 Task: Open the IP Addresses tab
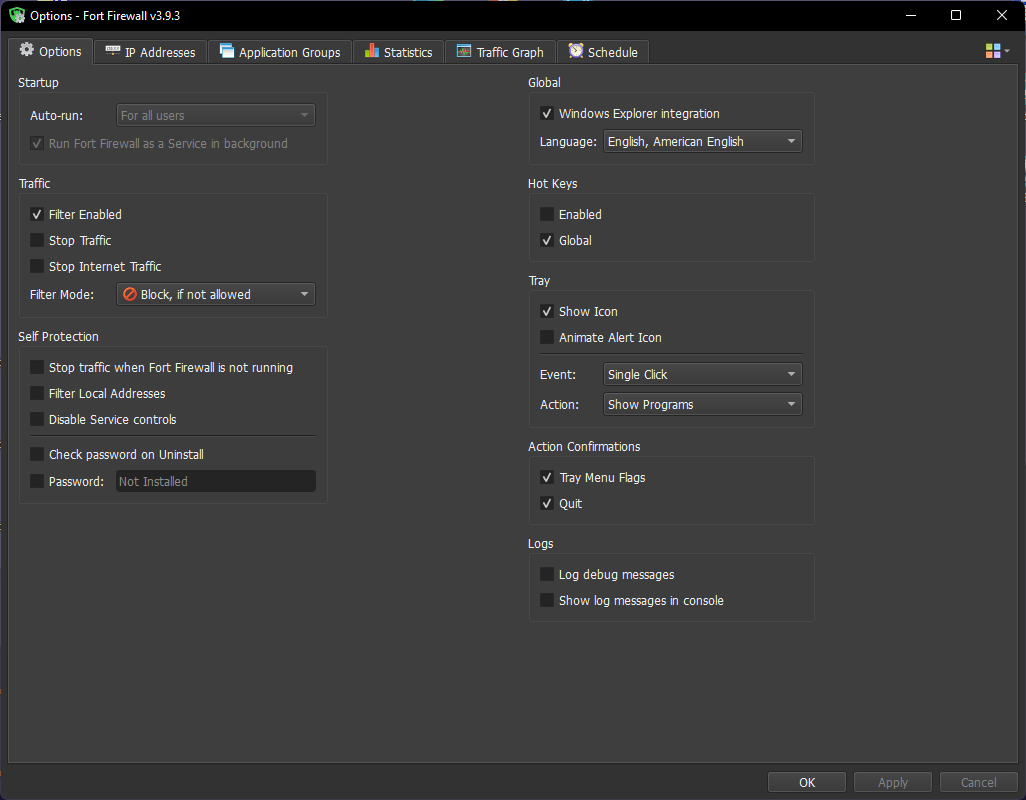[151, 52]
